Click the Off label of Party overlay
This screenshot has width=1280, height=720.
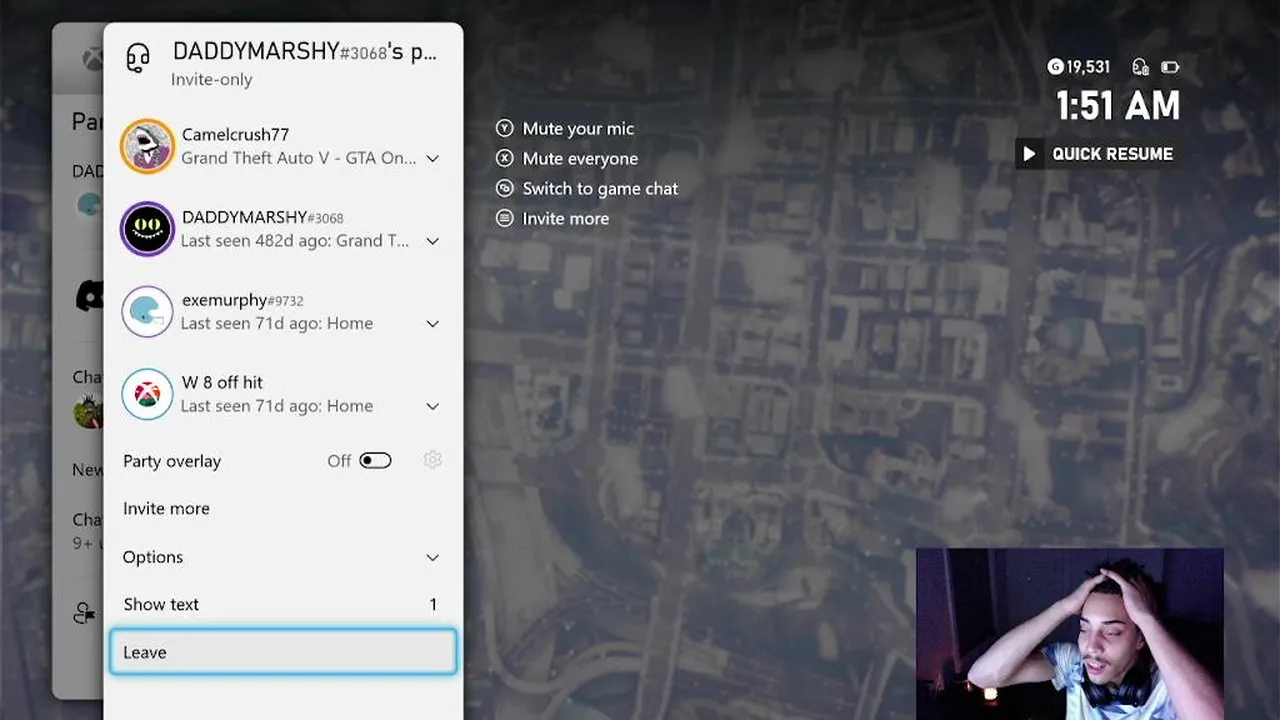point(339,461)
